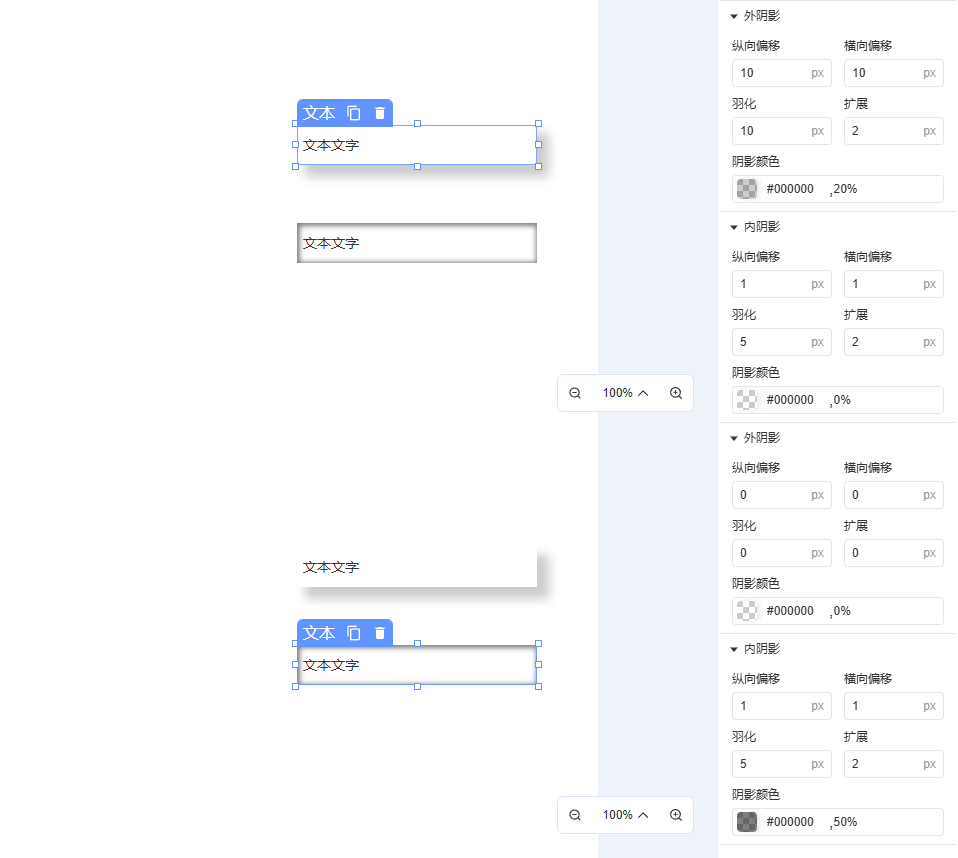Zoom in using lower magnifier plus icon
The height and width of the screenshot is (858, 958).
point(676,815)
